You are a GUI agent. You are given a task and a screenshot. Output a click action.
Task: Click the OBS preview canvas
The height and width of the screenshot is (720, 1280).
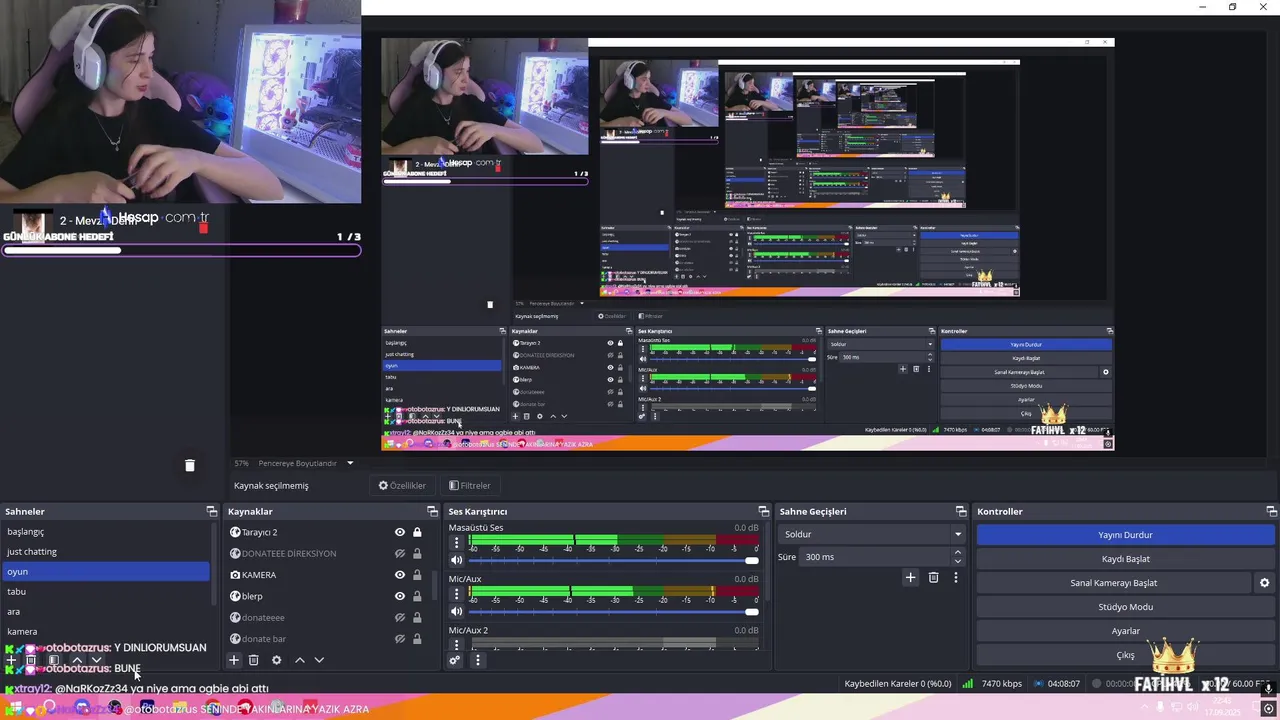747,244
